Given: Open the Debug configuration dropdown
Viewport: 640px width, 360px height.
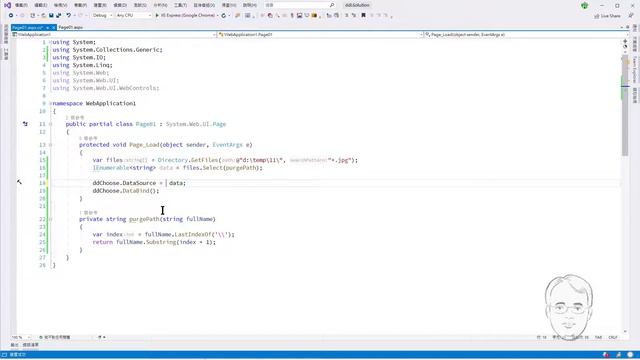Looking at the screenshot, I should (102, 15).
